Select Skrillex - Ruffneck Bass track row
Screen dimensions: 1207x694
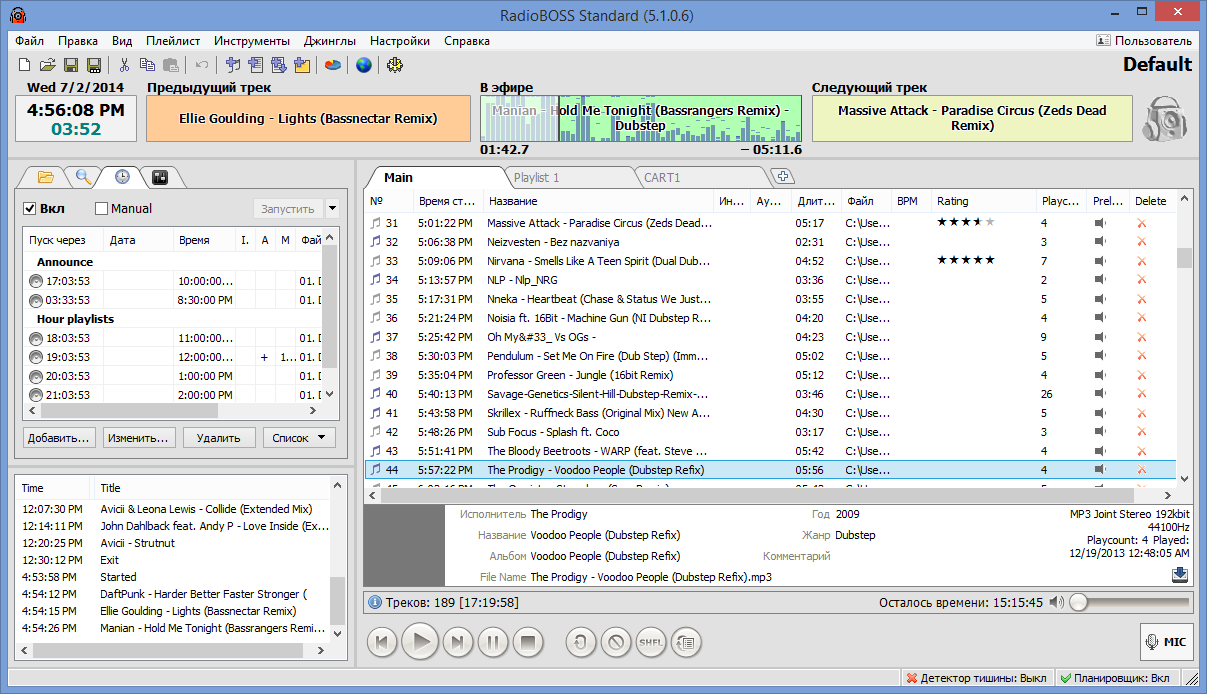click(770, 413)
